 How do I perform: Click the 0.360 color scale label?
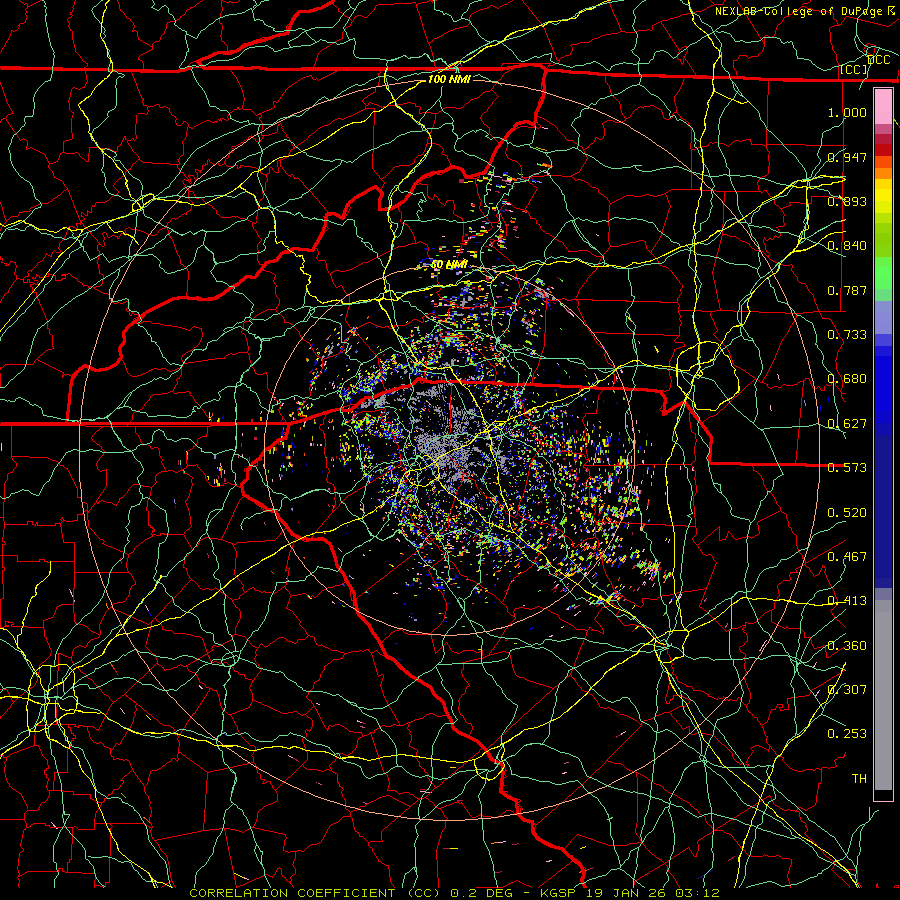point(847,646)
